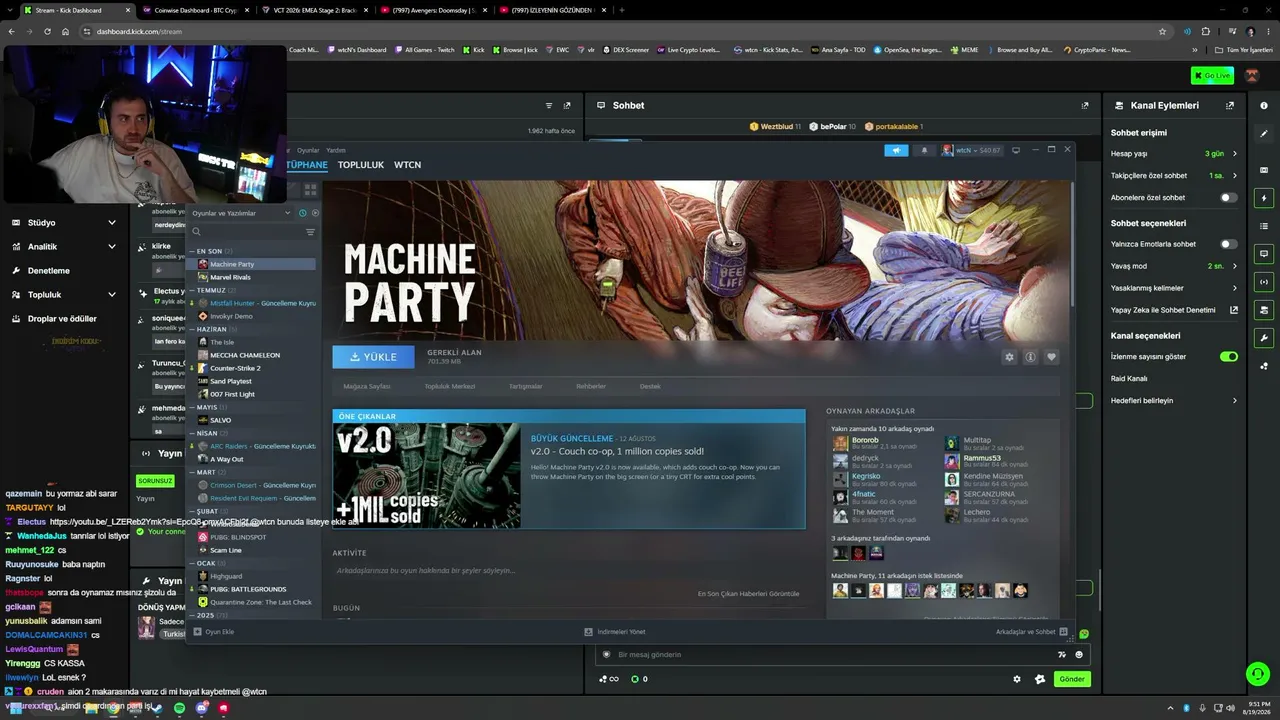The image size is (1280, 720).
Task: Click Oyun Ekle in Steam footer
Action: (214, 632)
